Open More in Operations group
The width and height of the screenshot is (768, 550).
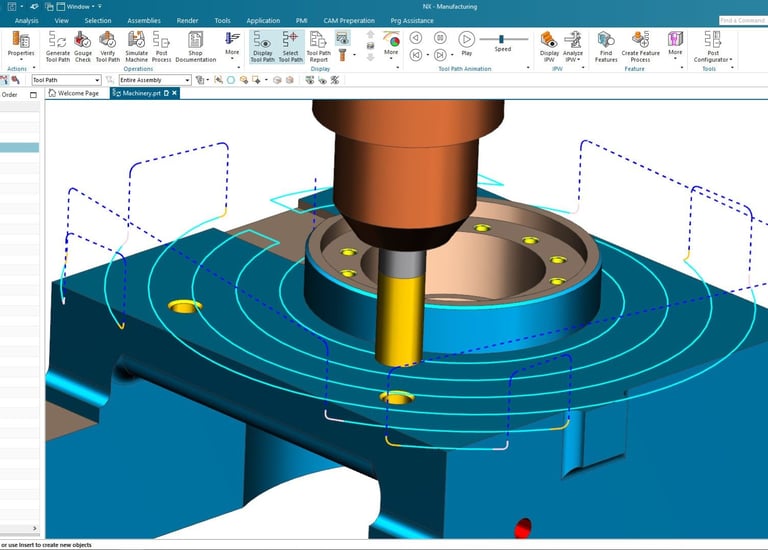pos(232,45)
